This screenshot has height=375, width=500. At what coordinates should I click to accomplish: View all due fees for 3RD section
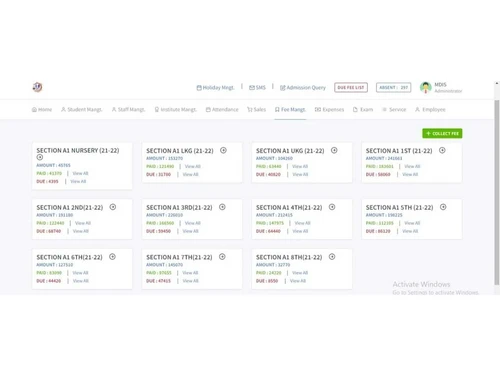[x=190, y=231]
